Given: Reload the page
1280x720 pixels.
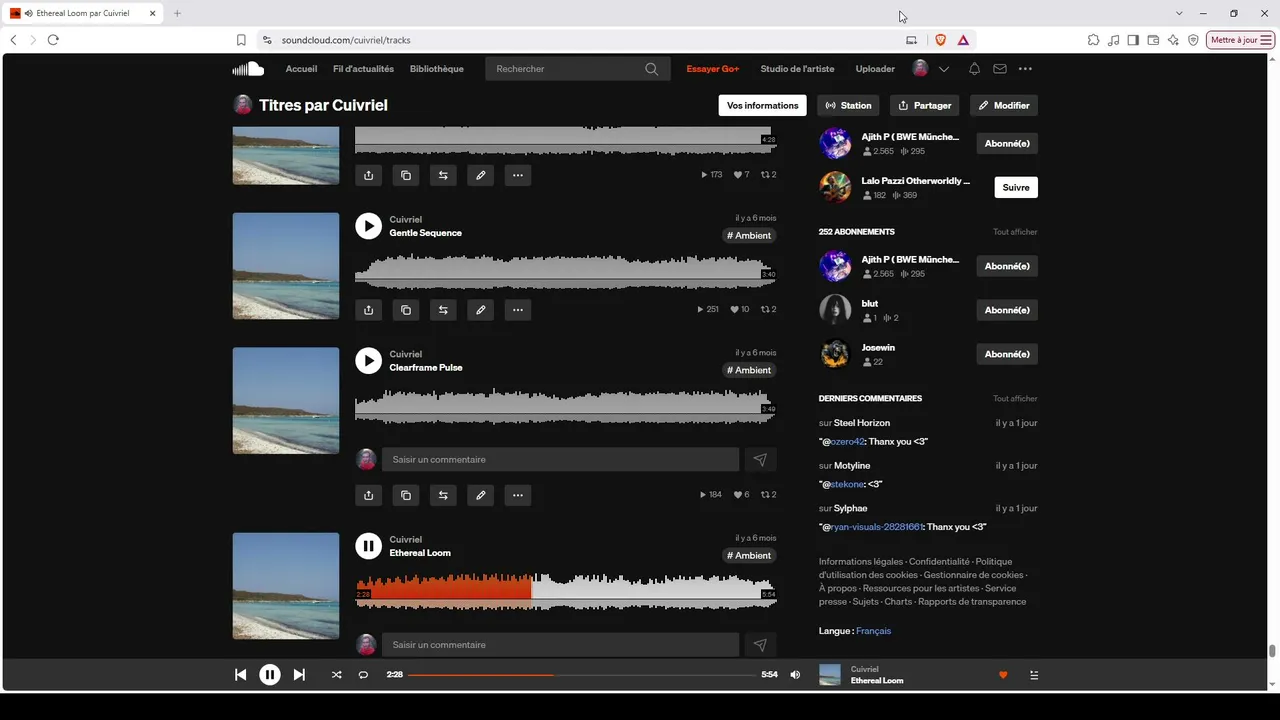Looking at the screenshot, I should point(53,40).
